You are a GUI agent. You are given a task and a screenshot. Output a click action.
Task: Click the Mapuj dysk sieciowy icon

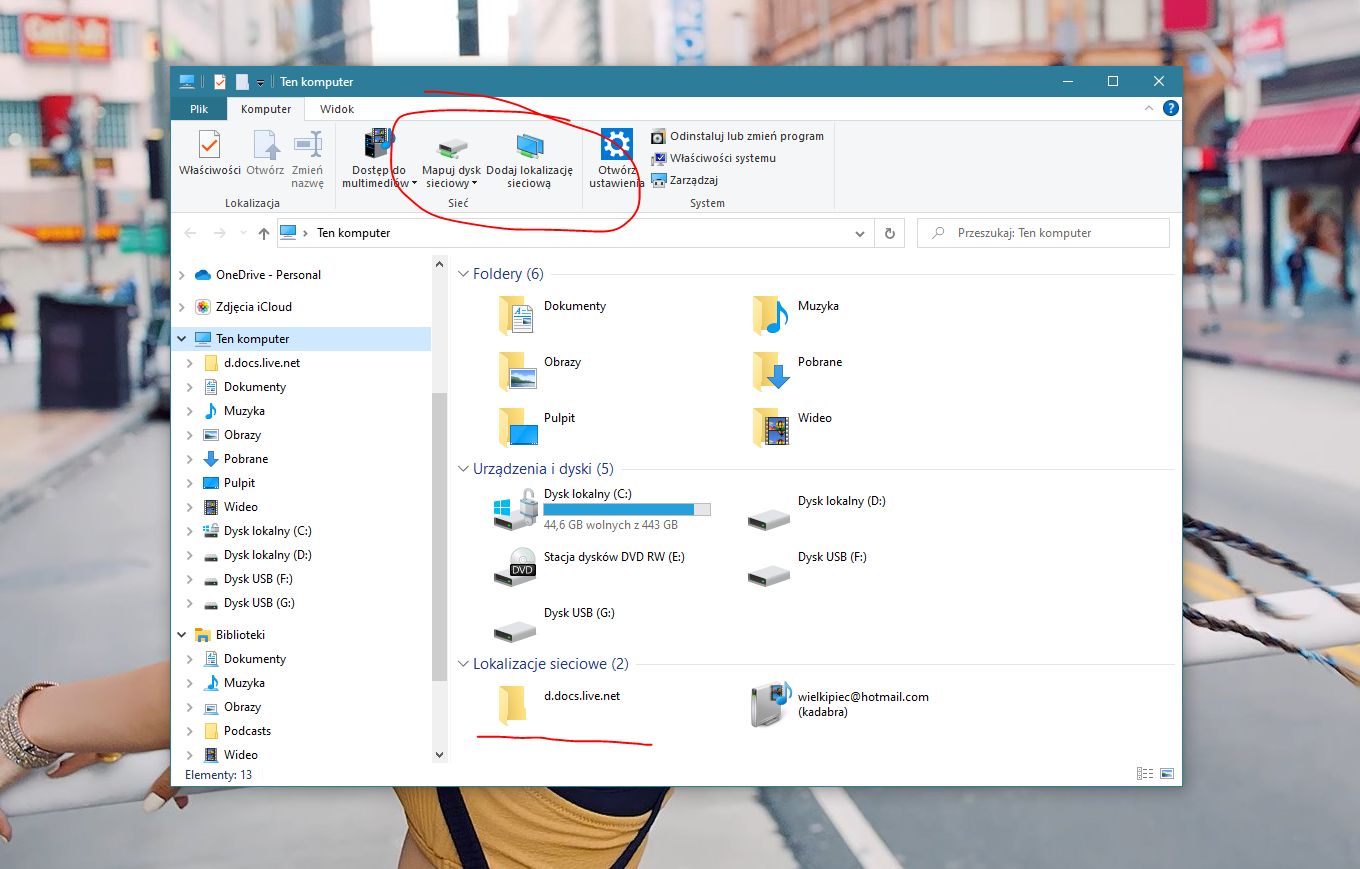point(451,149)
